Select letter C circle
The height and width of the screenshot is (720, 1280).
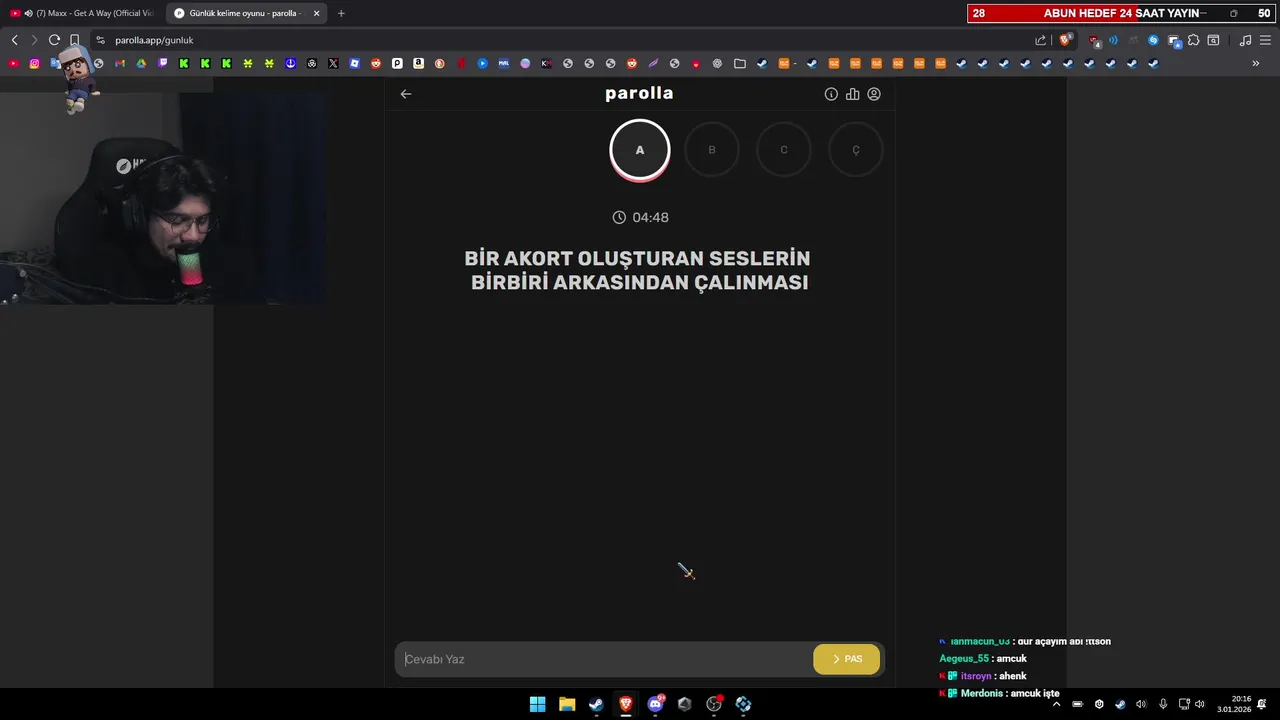[784, 150]
